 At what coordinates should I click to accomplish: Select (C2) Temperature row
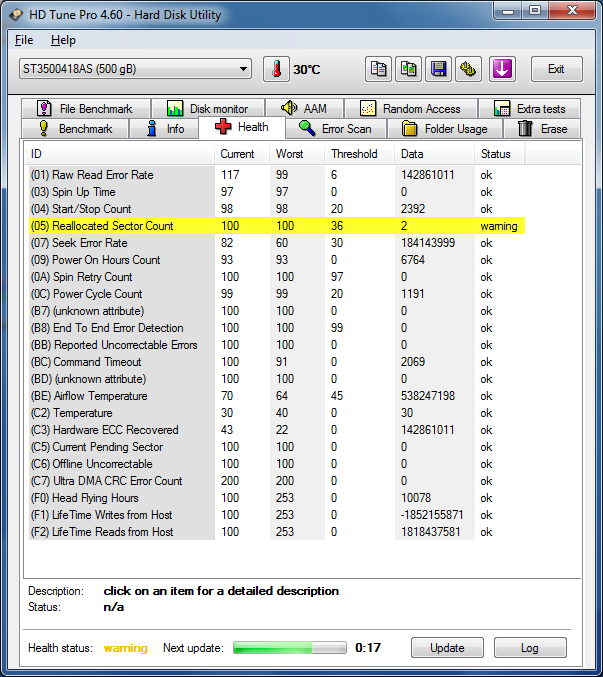point(277,413)
